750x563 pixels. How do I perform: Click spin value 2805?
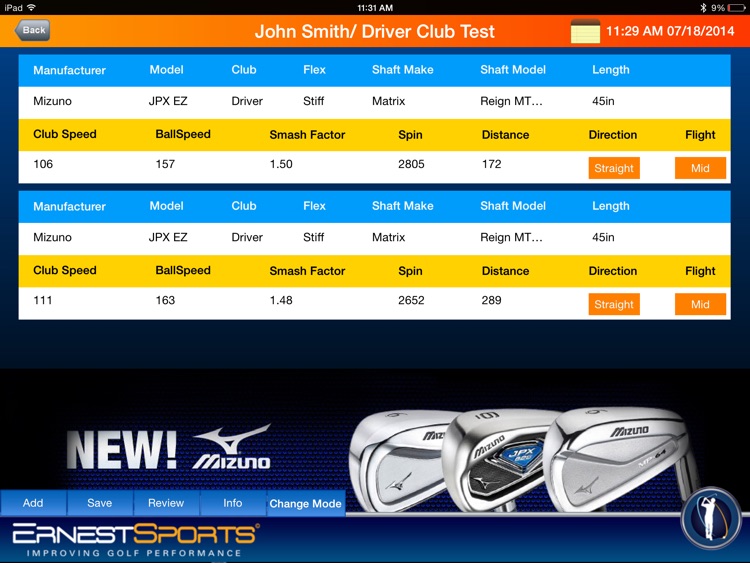pos(411,164)
